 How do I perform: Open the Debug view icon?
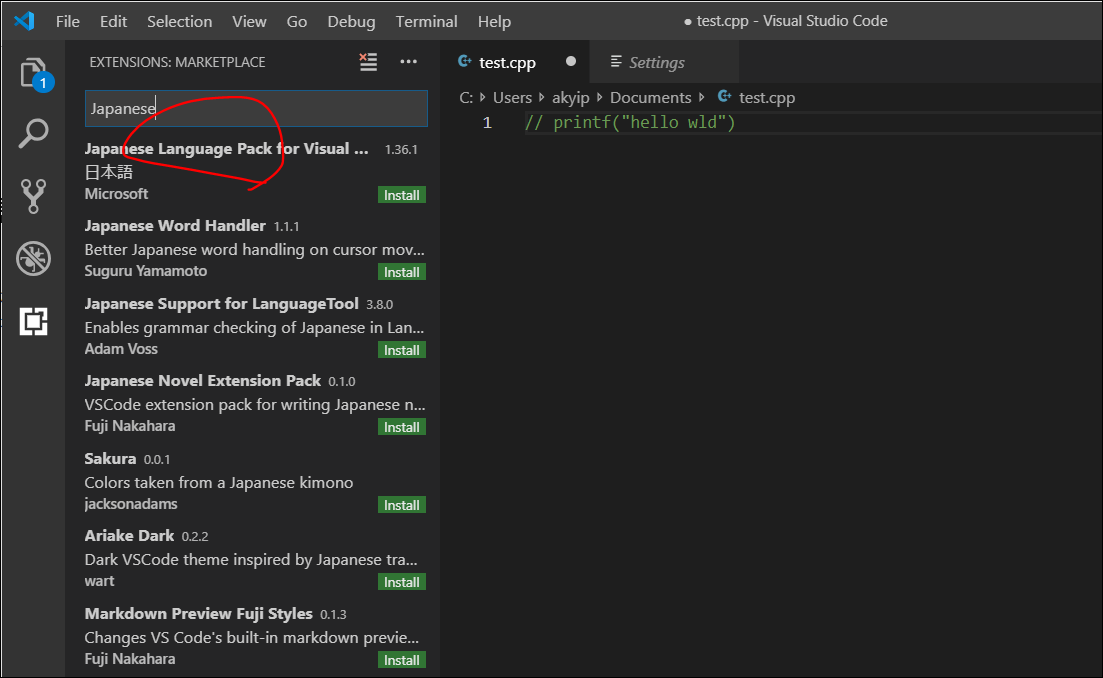(x=33, y=258)
